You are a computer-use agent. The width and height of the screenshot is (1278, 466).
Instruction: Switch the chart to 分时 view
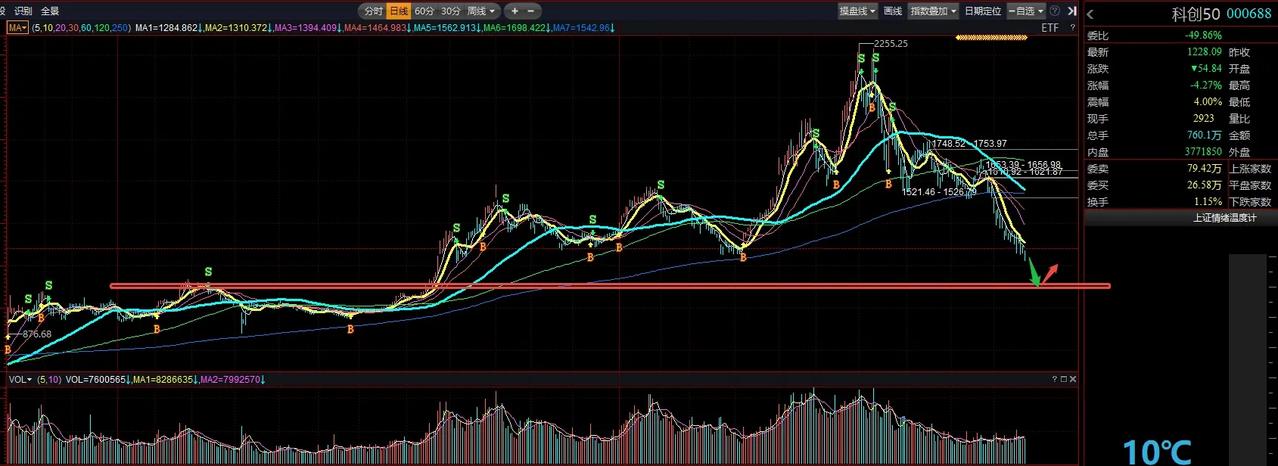pyautogui.click(x=373, y=11)
